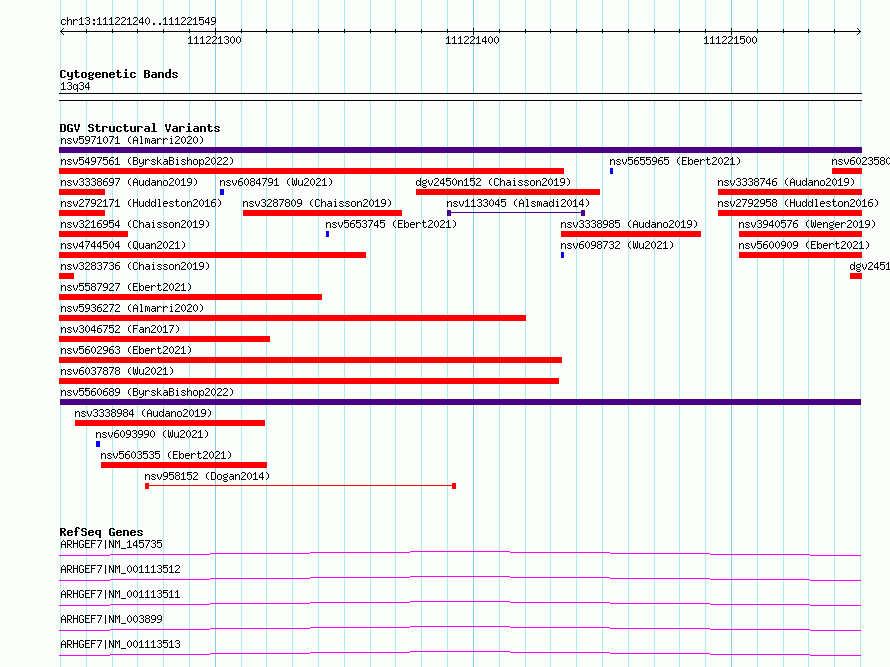890x667 pixels.
Task: Open nsv6037878 (Wu2021) label
Action: [x=117, y=371]
